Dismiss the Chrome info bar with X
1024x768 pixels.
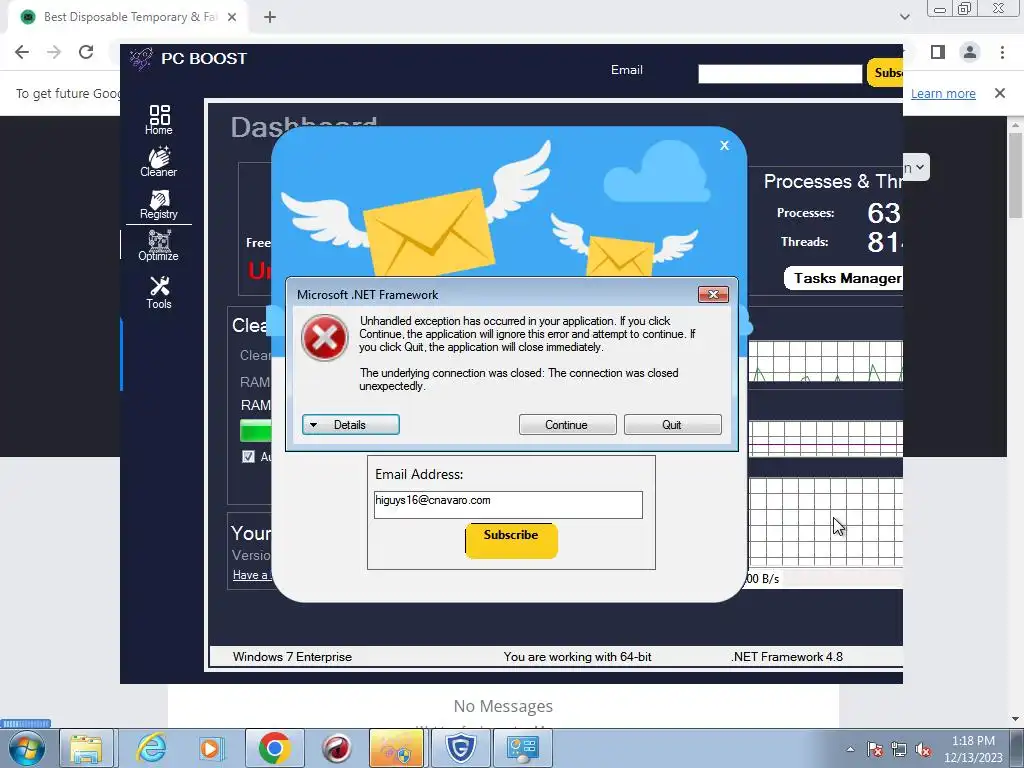(x=1000, y=93)
